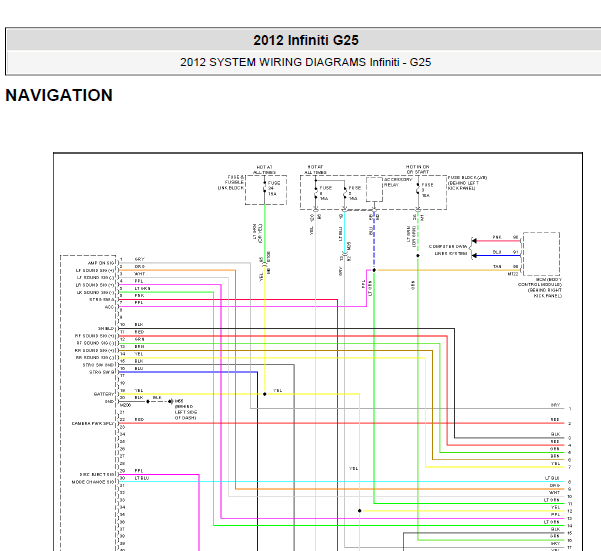
Task: Click the 'ORG' wire label at pin 2
Action: pos(140,267)
